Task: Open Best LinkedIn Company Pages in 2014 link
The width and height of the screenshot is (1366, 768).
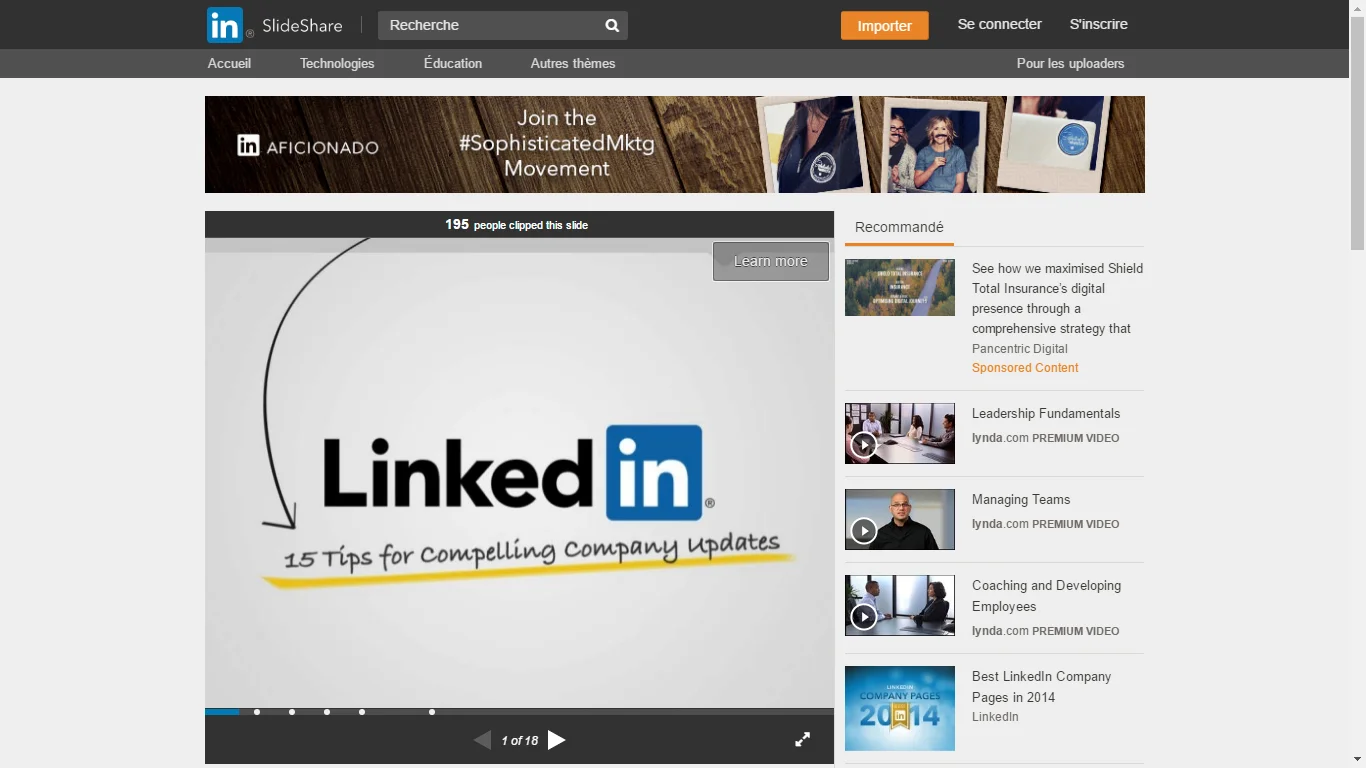Action: coord(1042,687)
